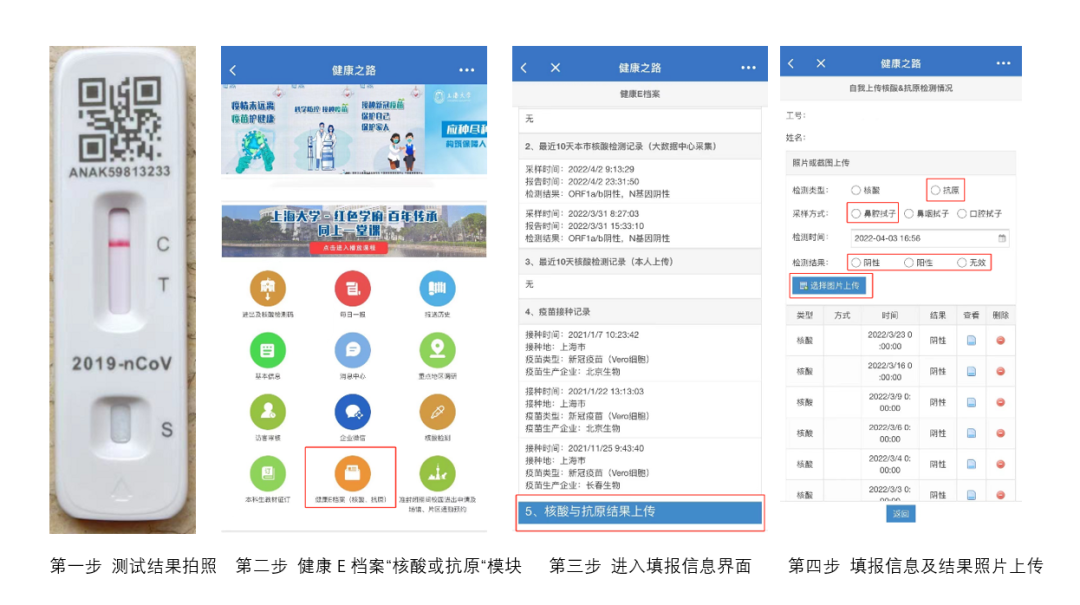
Task: Click the back arrow on the upload page
Action: pyautogui.click(x=790, y=62)
